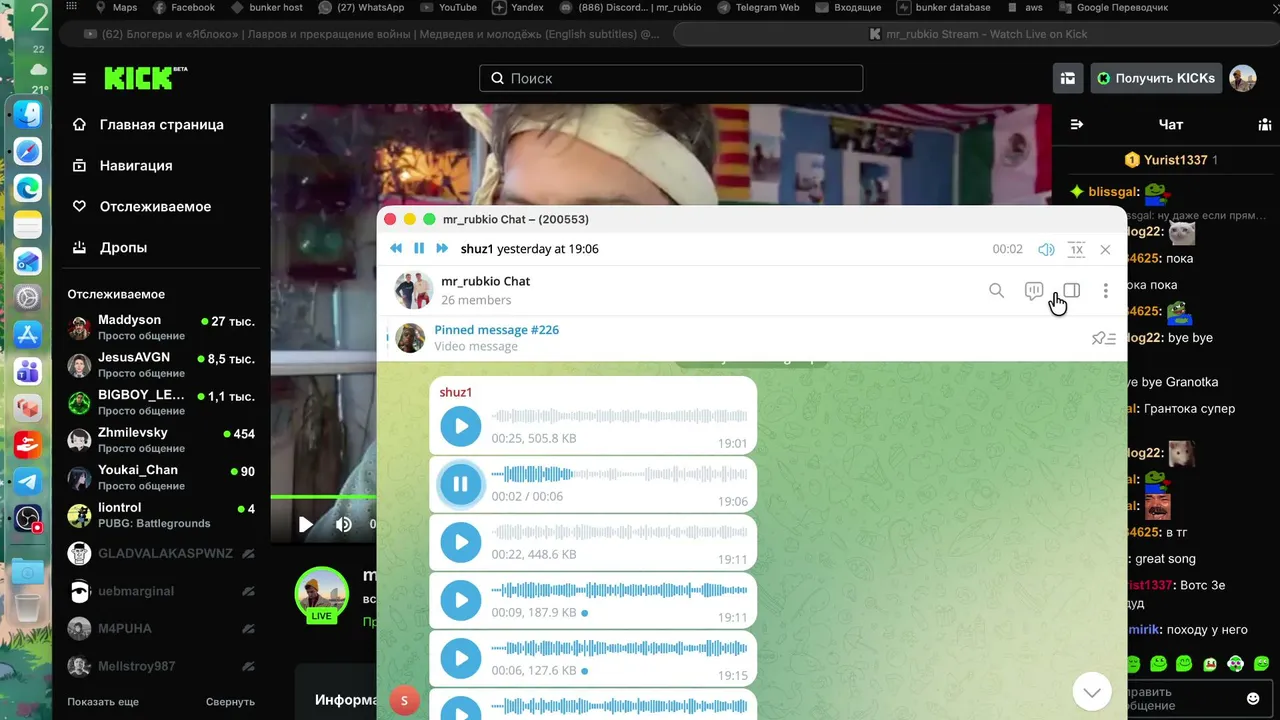Switch to Блогеры и «Яблоко» YouTube tab
Viewport: 1280px width, 720px height.
click(371, 34)
